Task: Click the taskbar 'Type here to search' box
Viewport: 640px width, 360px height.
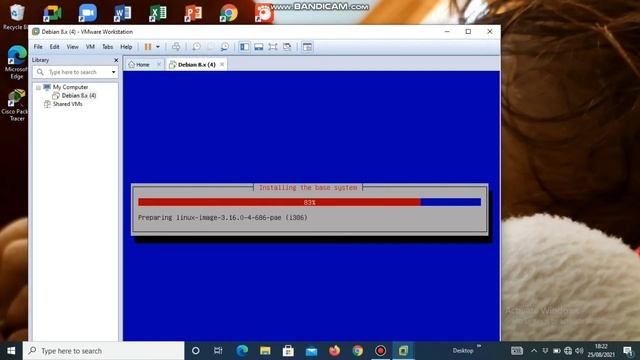Action: pyautogui.click(x=104, y=351)
